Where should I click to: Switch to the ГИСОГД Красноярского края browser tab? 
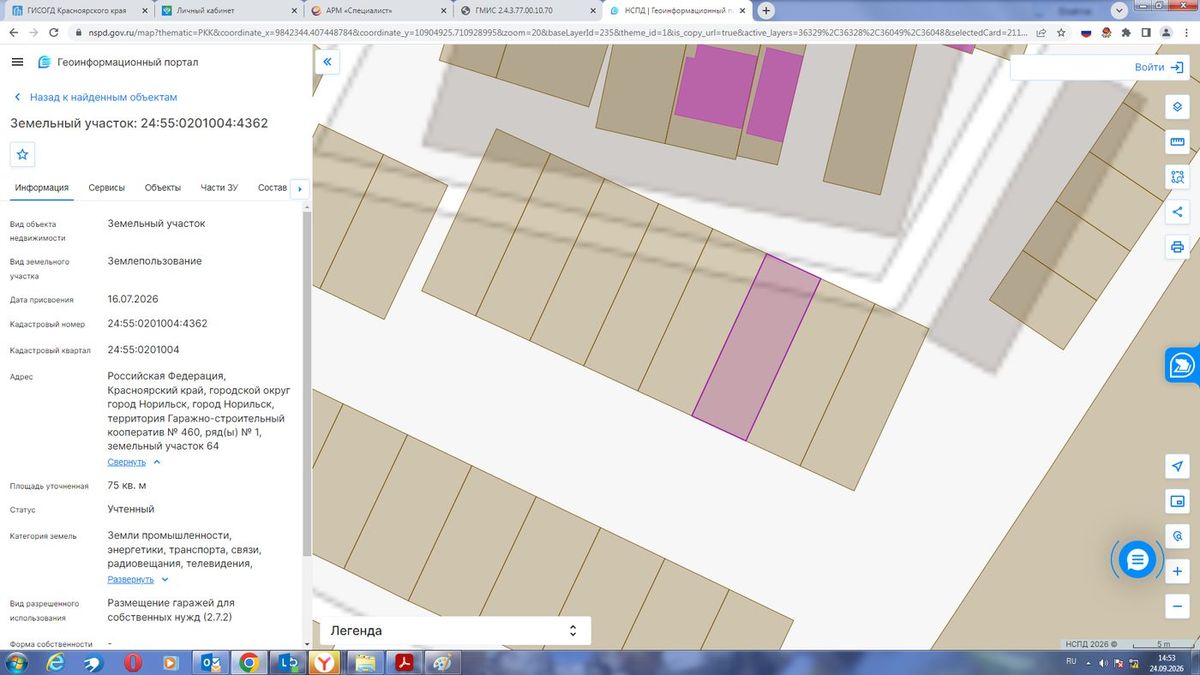click(77, 11)
